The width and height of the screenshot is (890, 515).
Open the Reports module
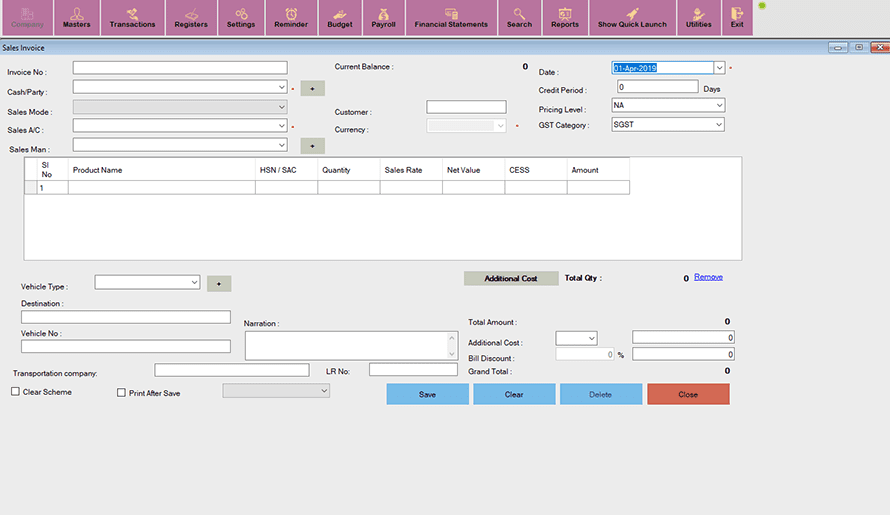(565, 18)
